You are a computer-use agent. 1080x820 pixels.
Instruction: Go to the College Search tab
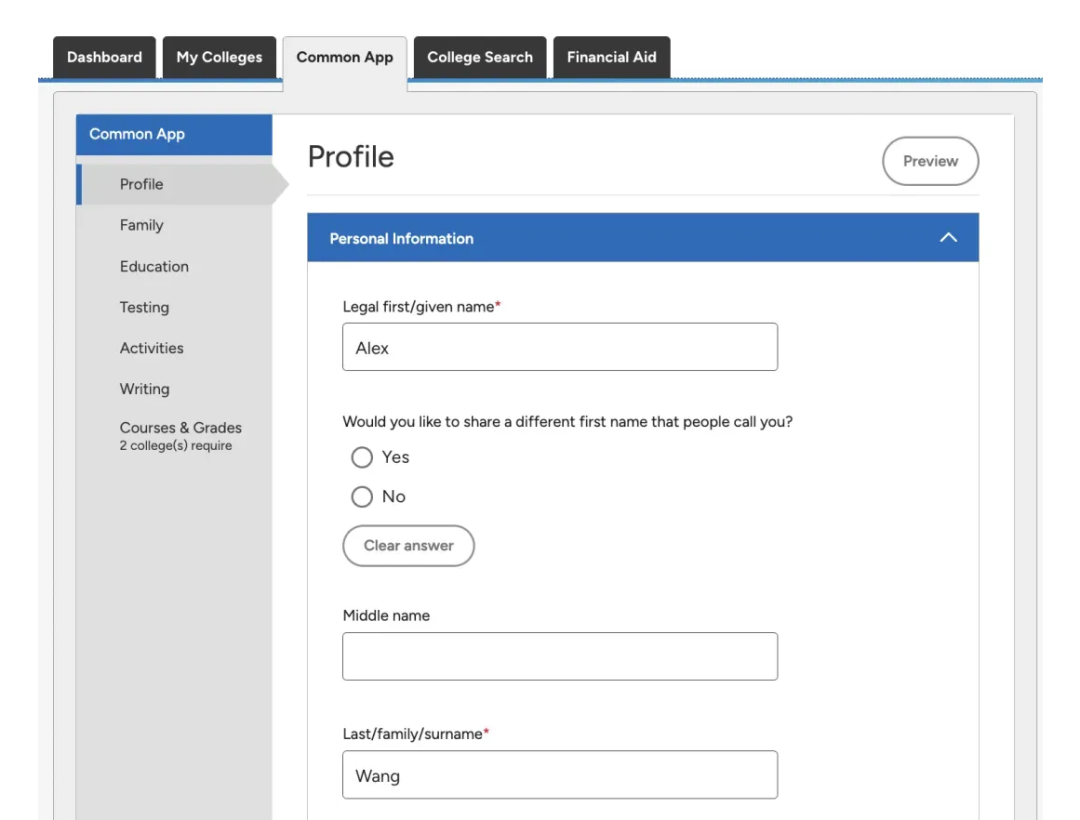480,57
